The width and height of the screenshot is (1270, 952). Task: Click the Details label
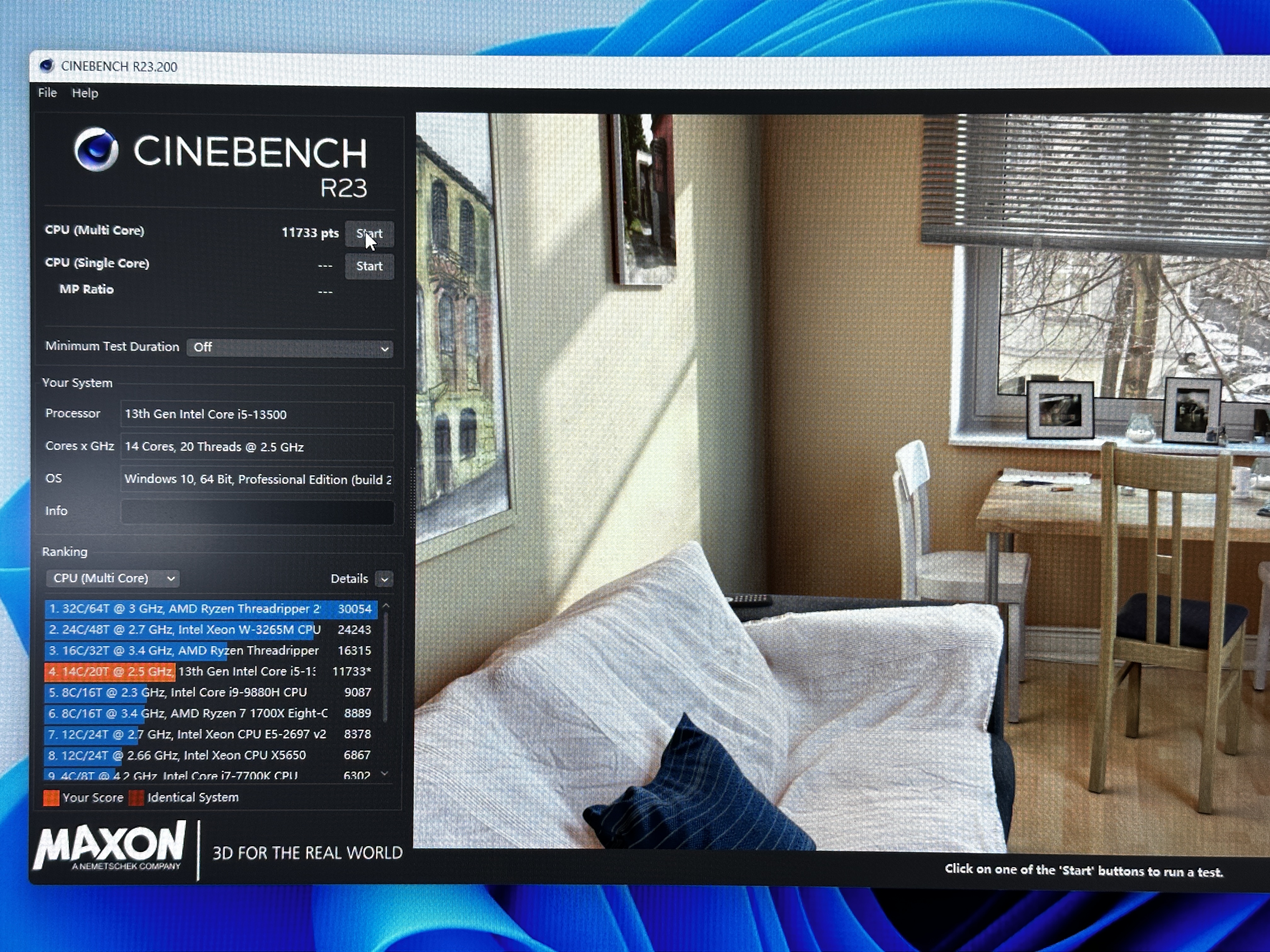[x=349, y=579]
